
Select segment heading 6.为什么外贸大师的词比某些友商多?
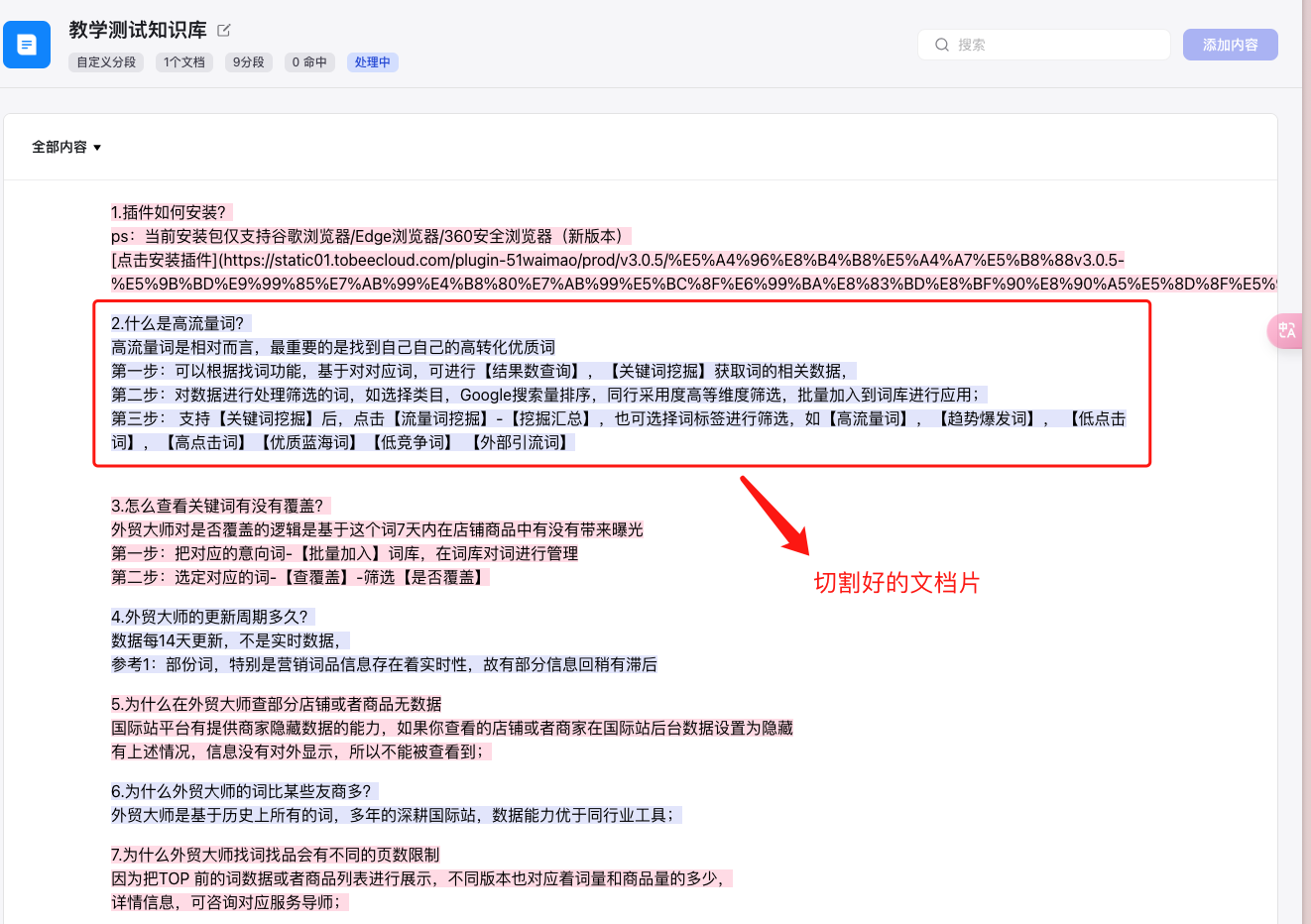point(244,791)
